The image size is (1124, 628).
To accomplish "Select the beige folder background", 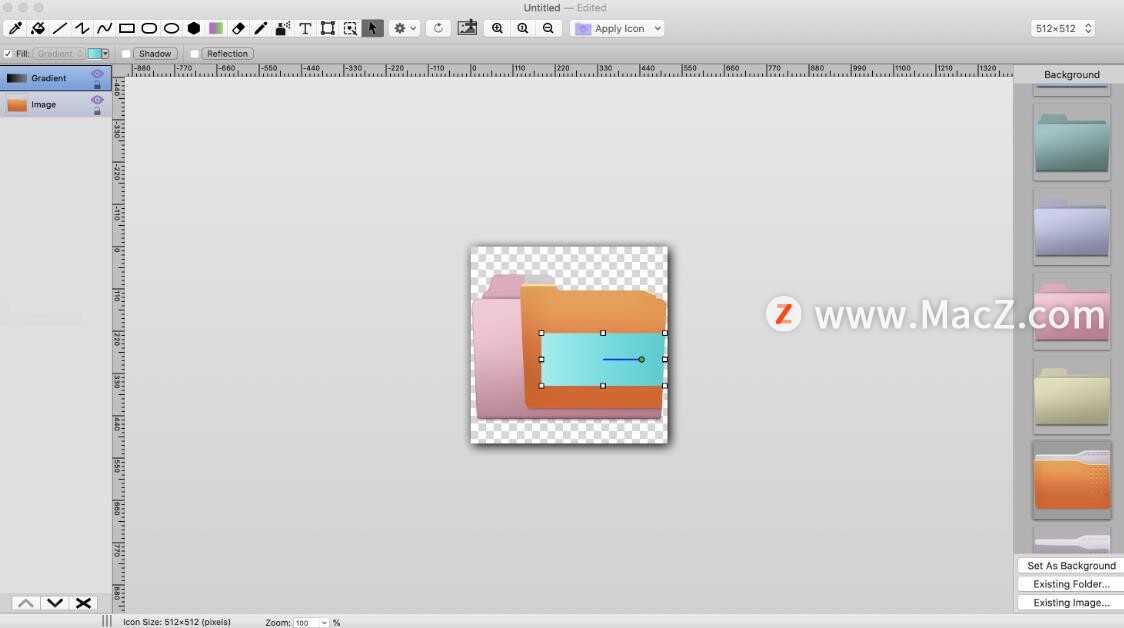I will pos(1072,396).
